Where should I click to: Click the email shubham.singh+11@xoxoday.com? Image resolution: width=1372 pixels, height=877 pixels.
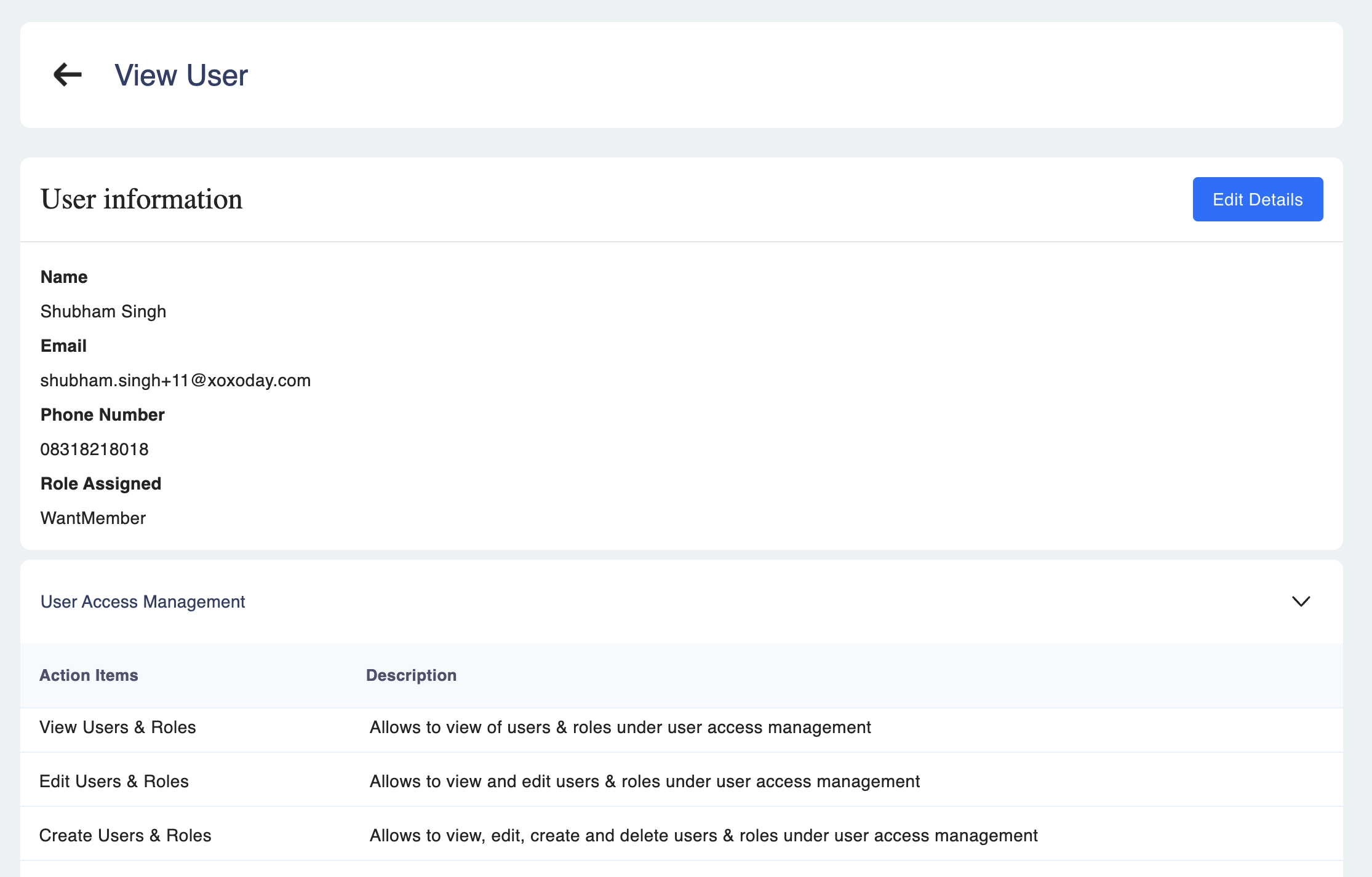[x=175, y=380]
